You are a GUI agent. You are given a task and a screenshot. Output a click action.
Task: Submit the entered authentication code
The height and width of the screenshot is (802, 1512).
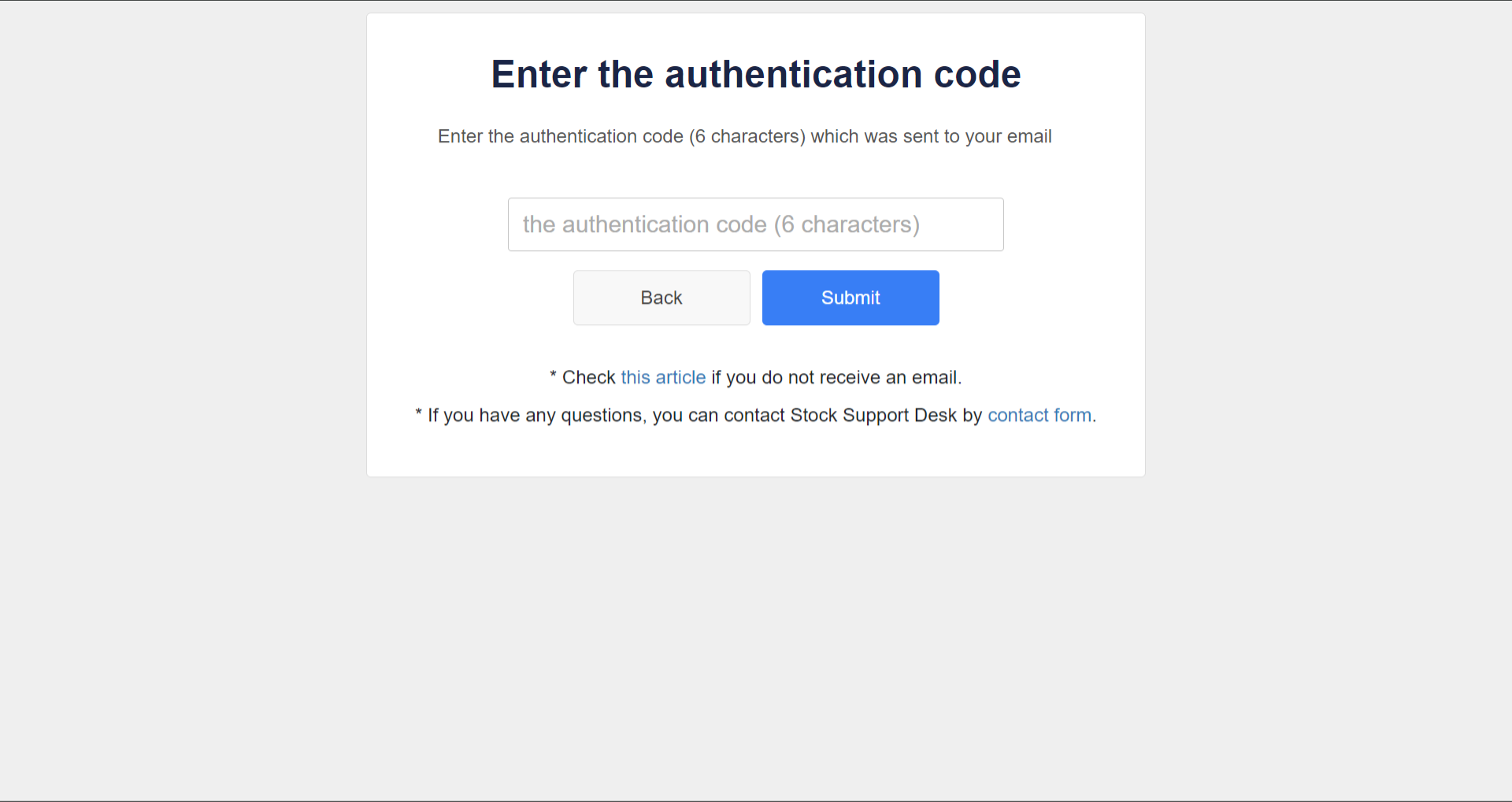pos(850,298)
